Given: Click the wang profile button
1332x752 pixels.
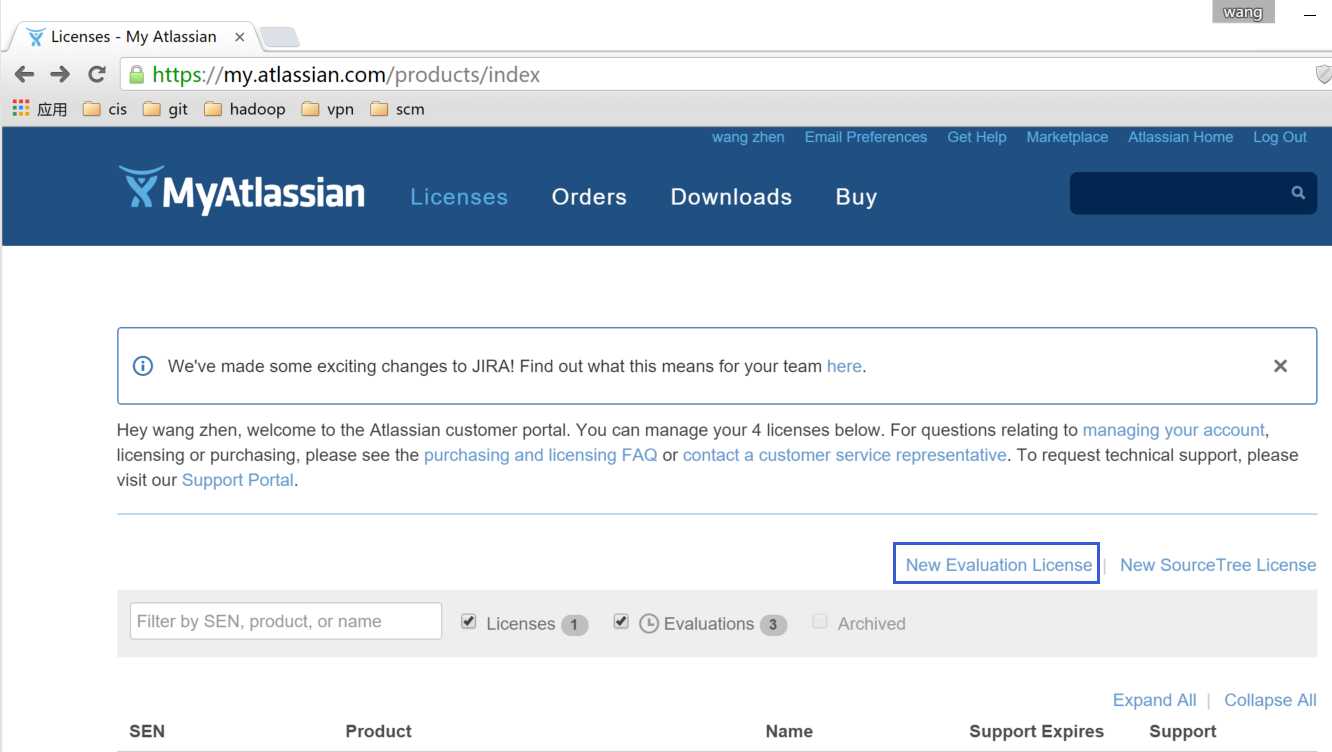Looking at the screenshot, I should [1243, 12].
